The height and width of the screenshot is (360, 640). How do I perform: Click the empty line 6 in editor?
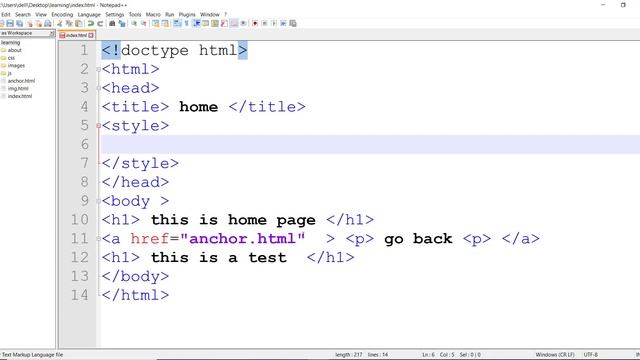370,144
